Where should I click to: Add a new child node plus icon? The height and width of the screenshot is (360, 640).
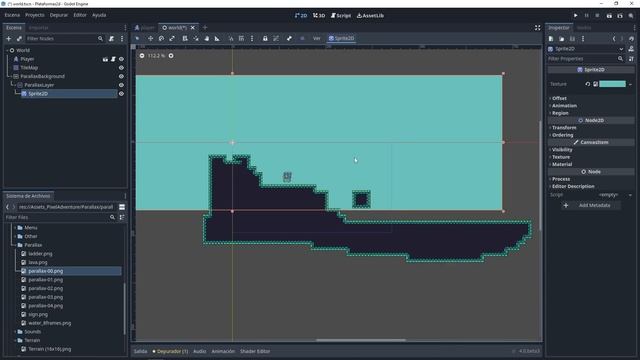pyautogui.click(x=9, y=38)
